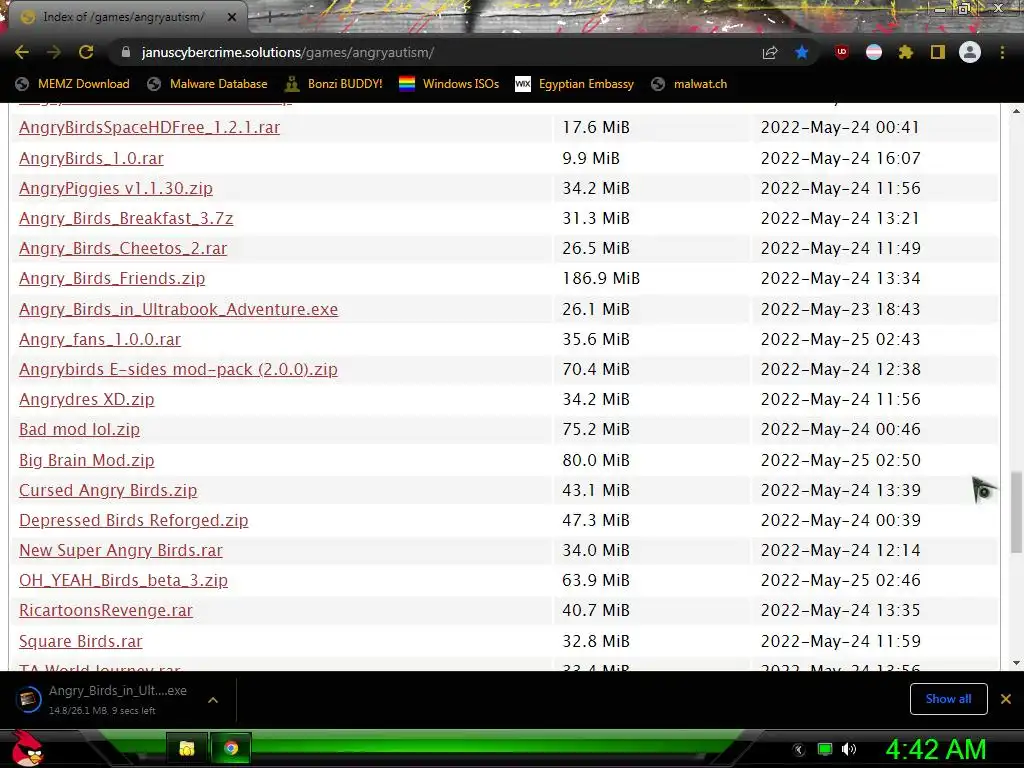Click the blue bookmark star icon

point(802,53)
